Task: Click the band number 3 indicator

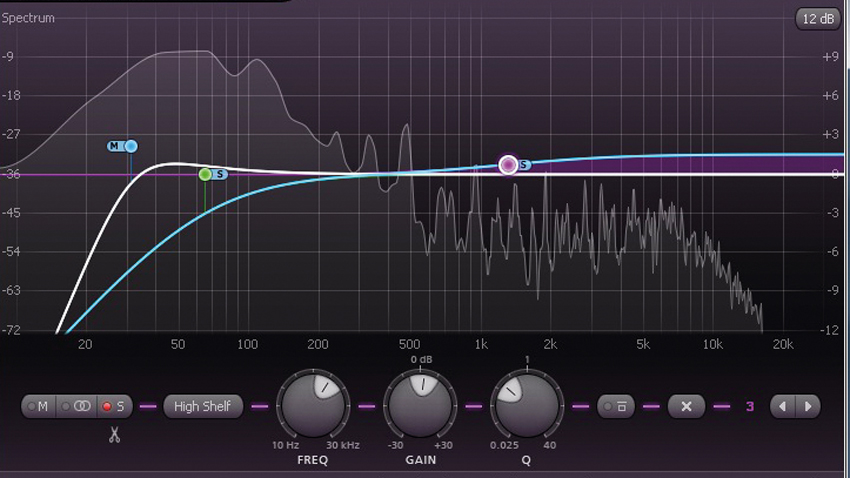Action: click(750, 406)
